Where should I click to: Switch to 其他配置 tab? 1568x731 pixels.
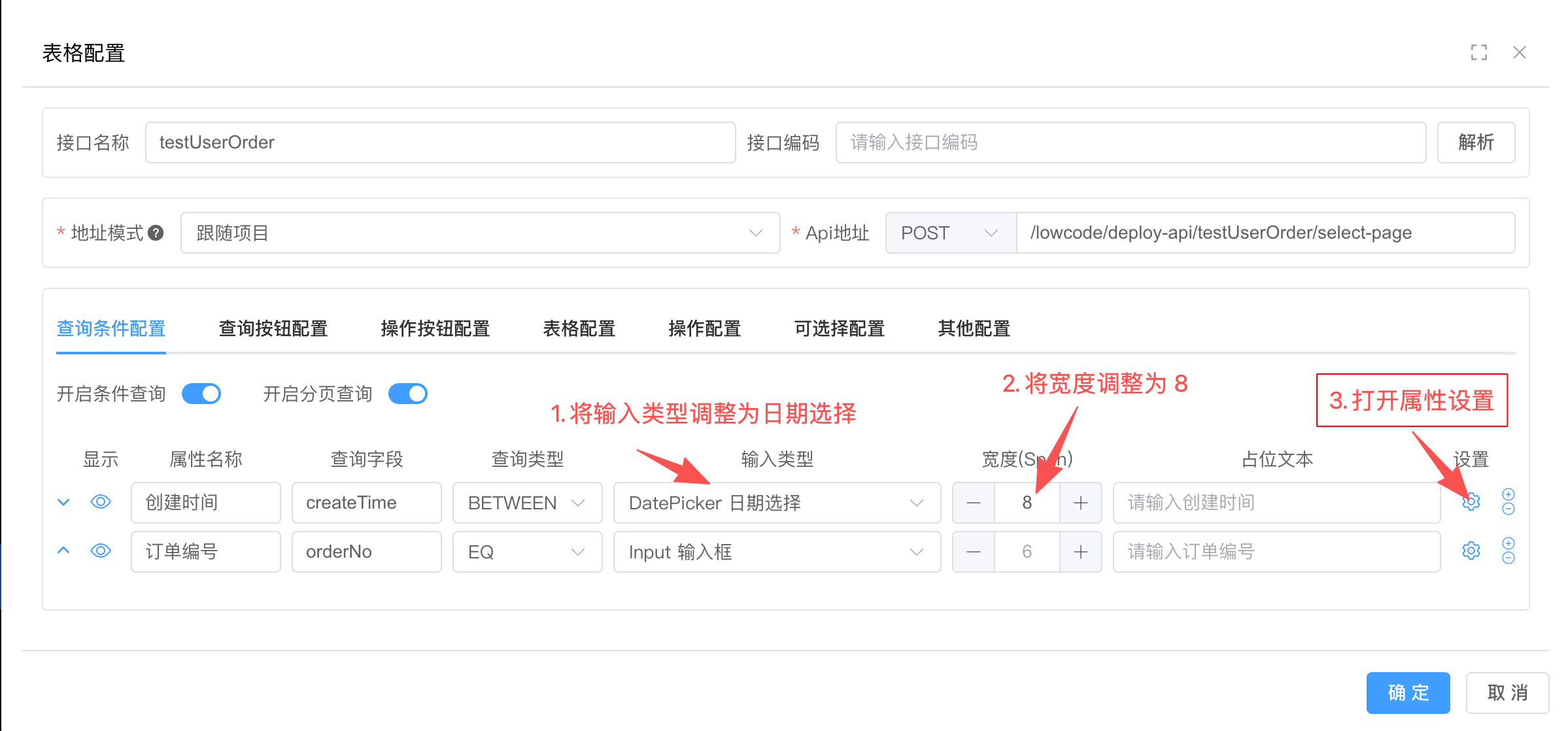click(x=974, y=328)
